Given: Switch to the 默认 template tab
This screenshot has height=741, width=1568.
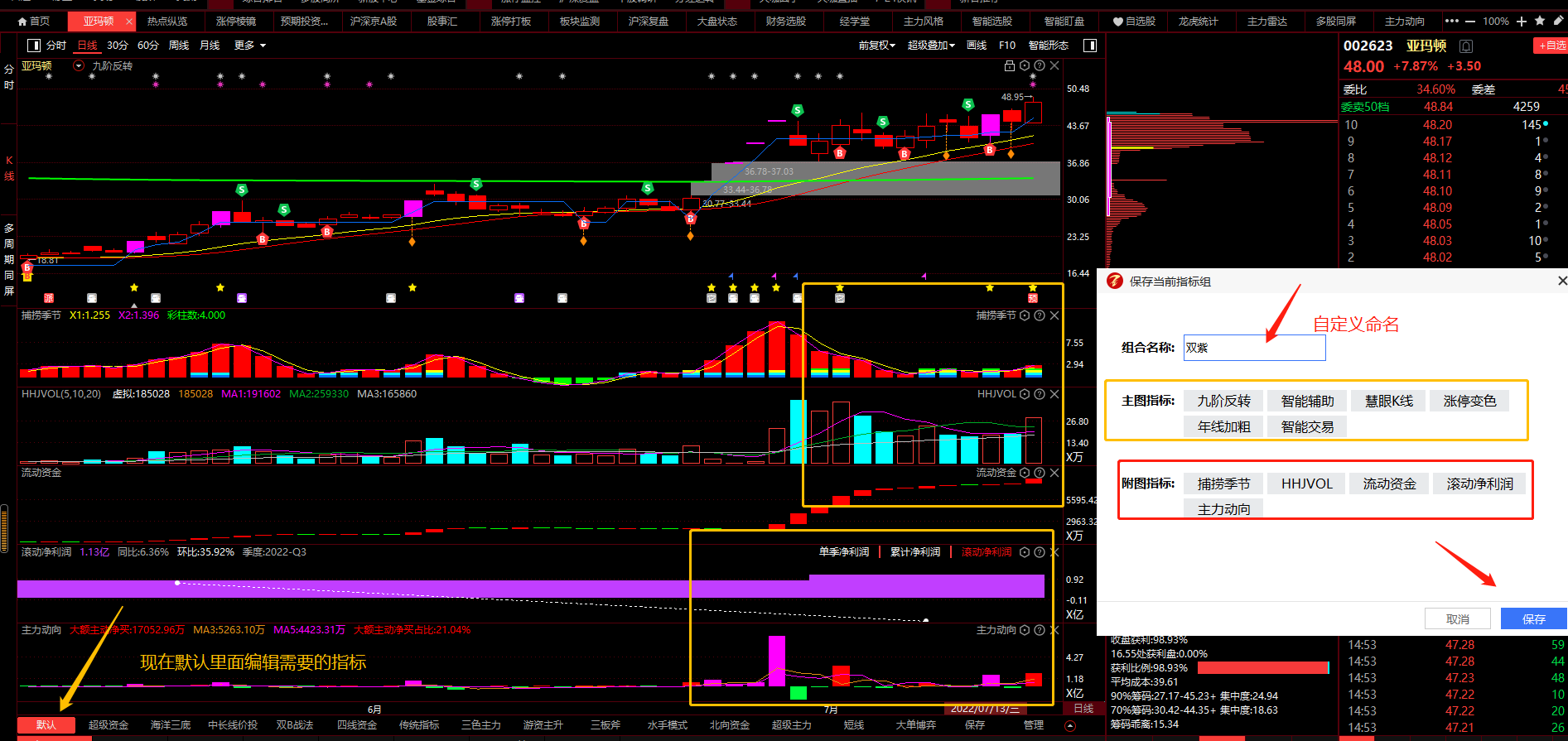Looking at the screenshot, I should click(46, 725).
